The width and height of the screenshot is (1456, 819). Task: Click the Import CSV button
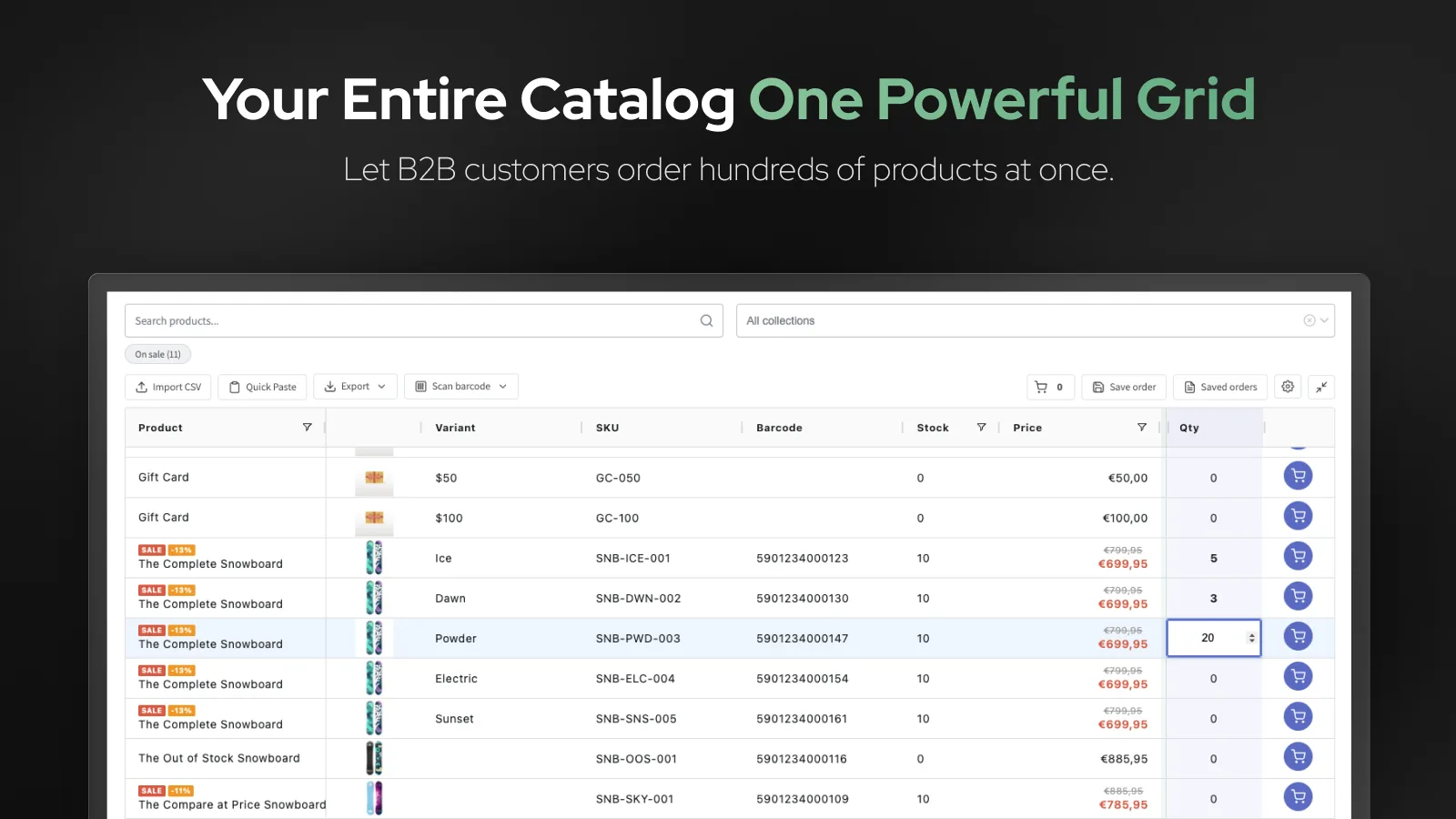click(x=168, y=387)
